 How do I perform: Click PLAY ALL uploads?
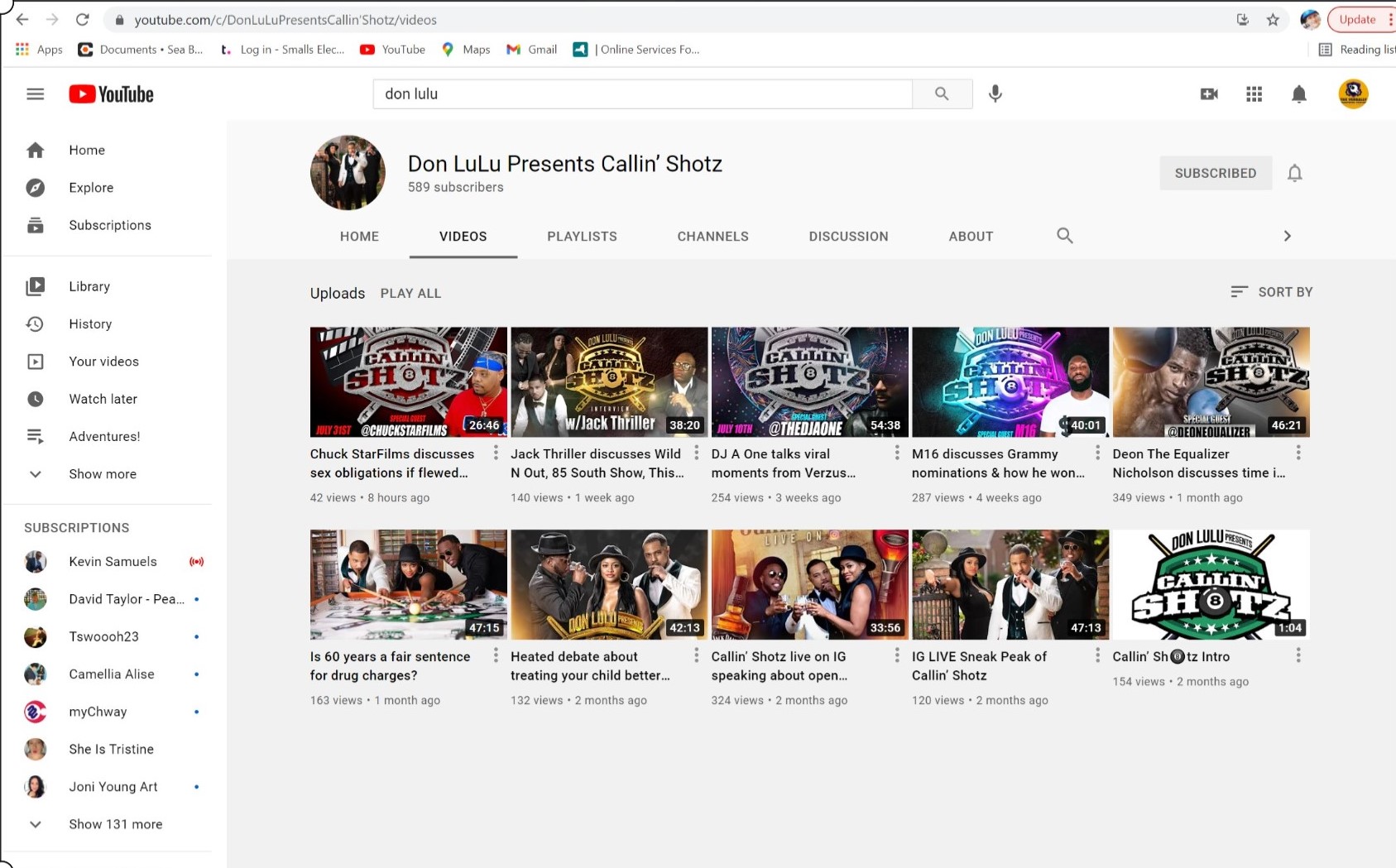410,294
